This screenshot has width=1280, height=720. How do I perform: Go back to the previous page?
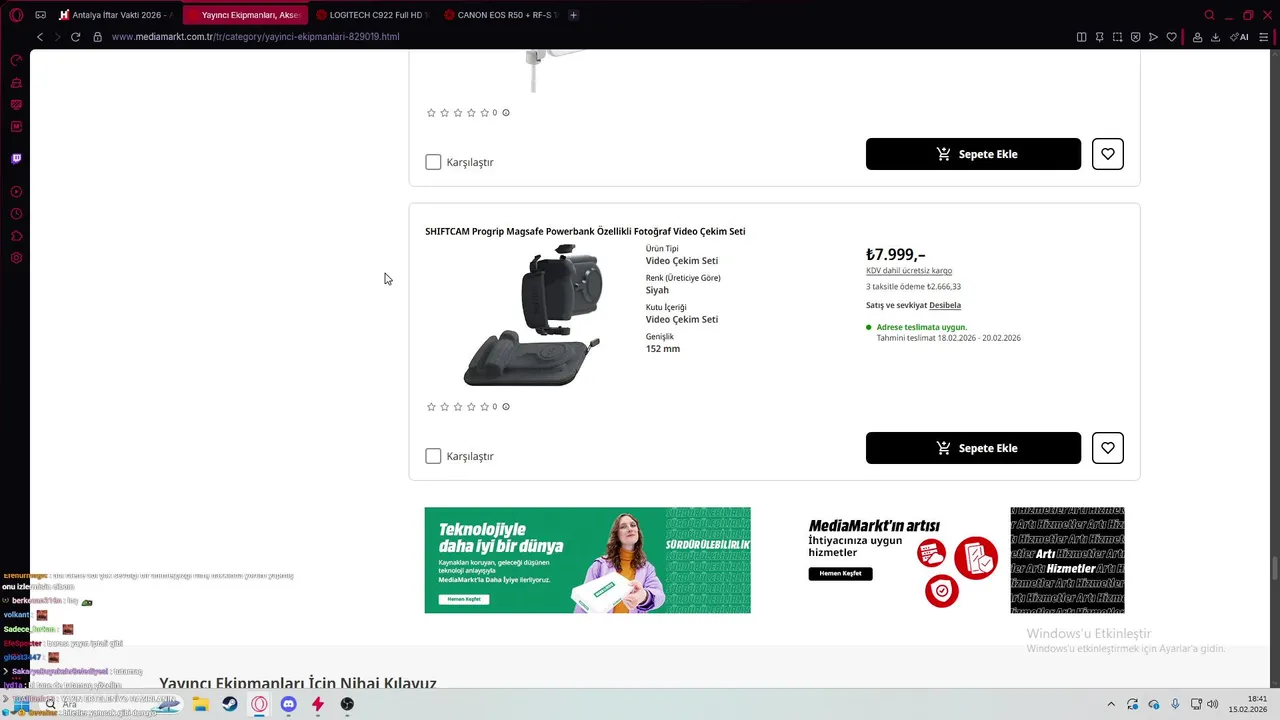40,37
